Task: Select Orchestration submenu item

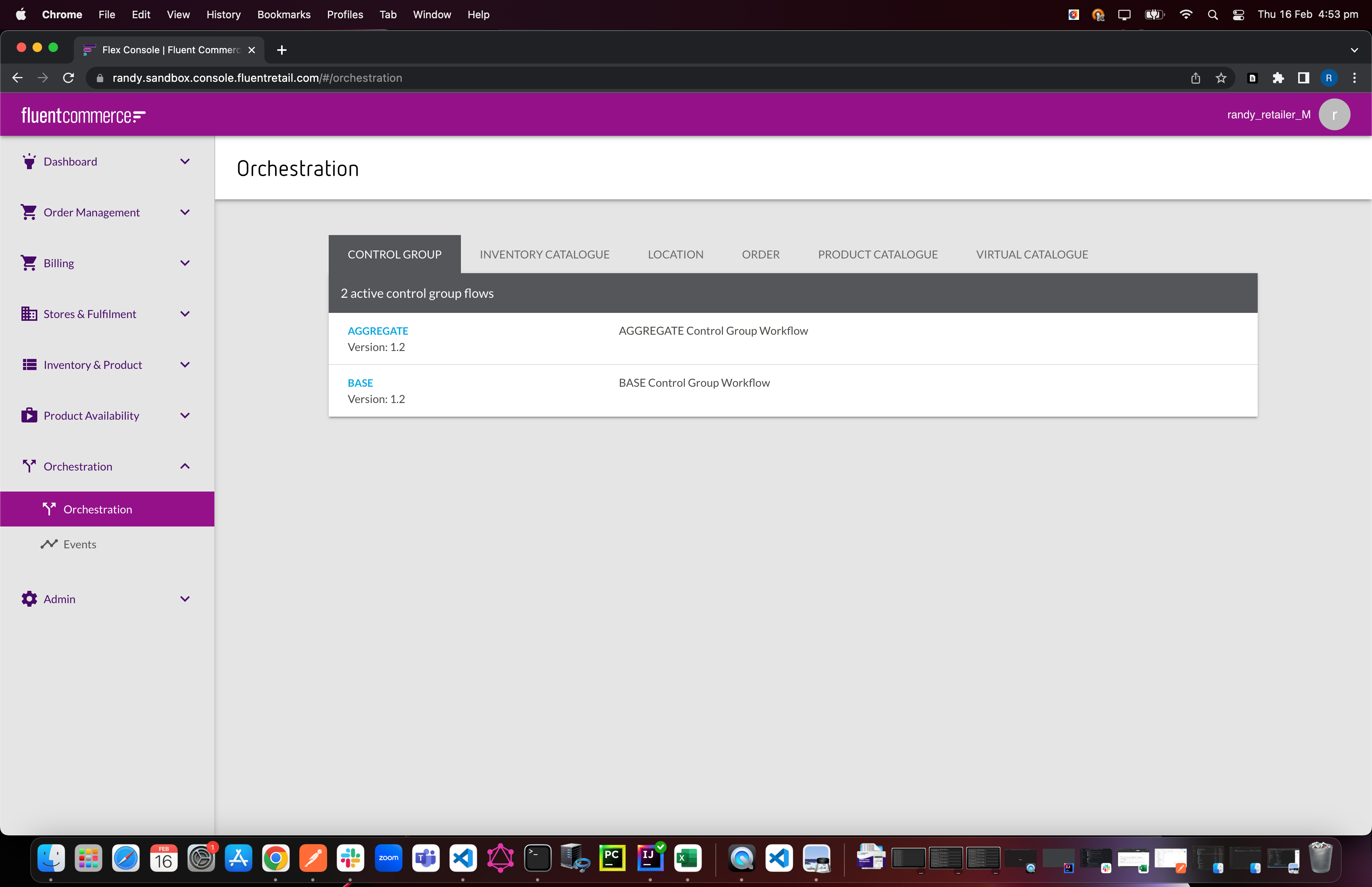Action: click(107, 509)
